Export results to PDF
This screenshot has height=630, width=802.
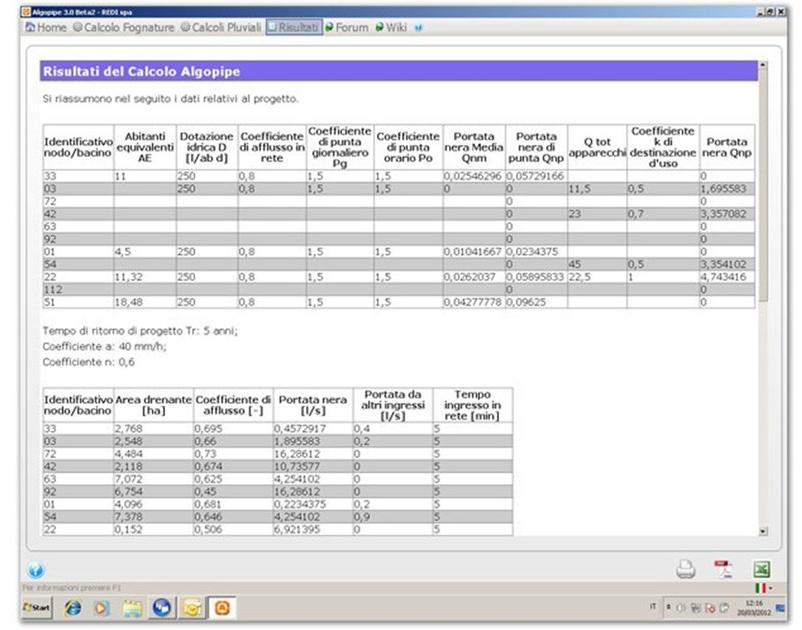pyautogui.click(x=723, y=570)
